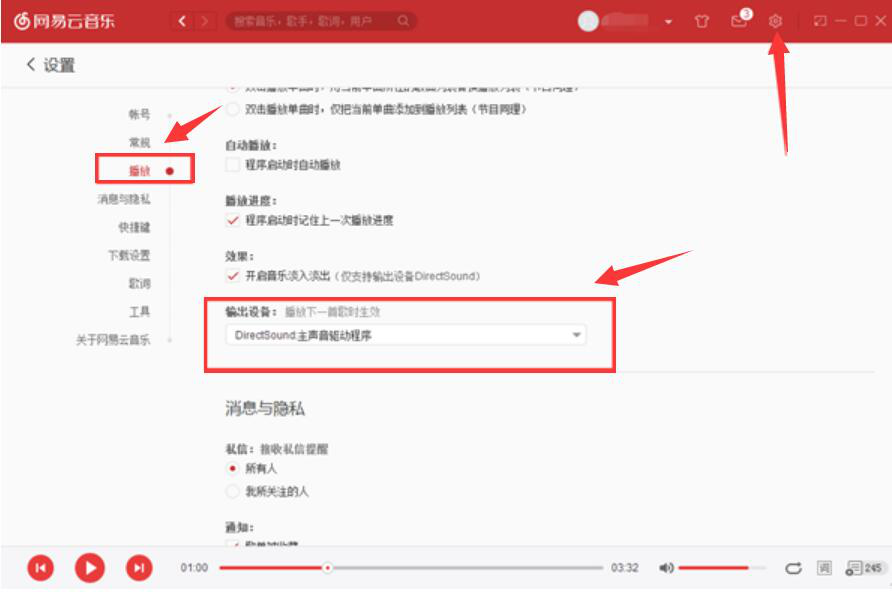Select the 播放 settings section
This screenshot has width=892, height=593.
click(139, 171)
